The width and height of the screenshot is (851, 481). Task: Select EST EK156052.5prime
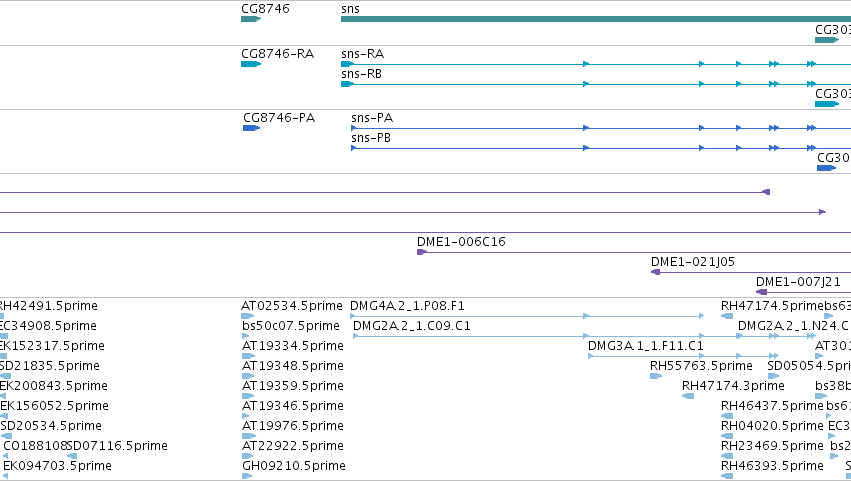pos(54,406)
